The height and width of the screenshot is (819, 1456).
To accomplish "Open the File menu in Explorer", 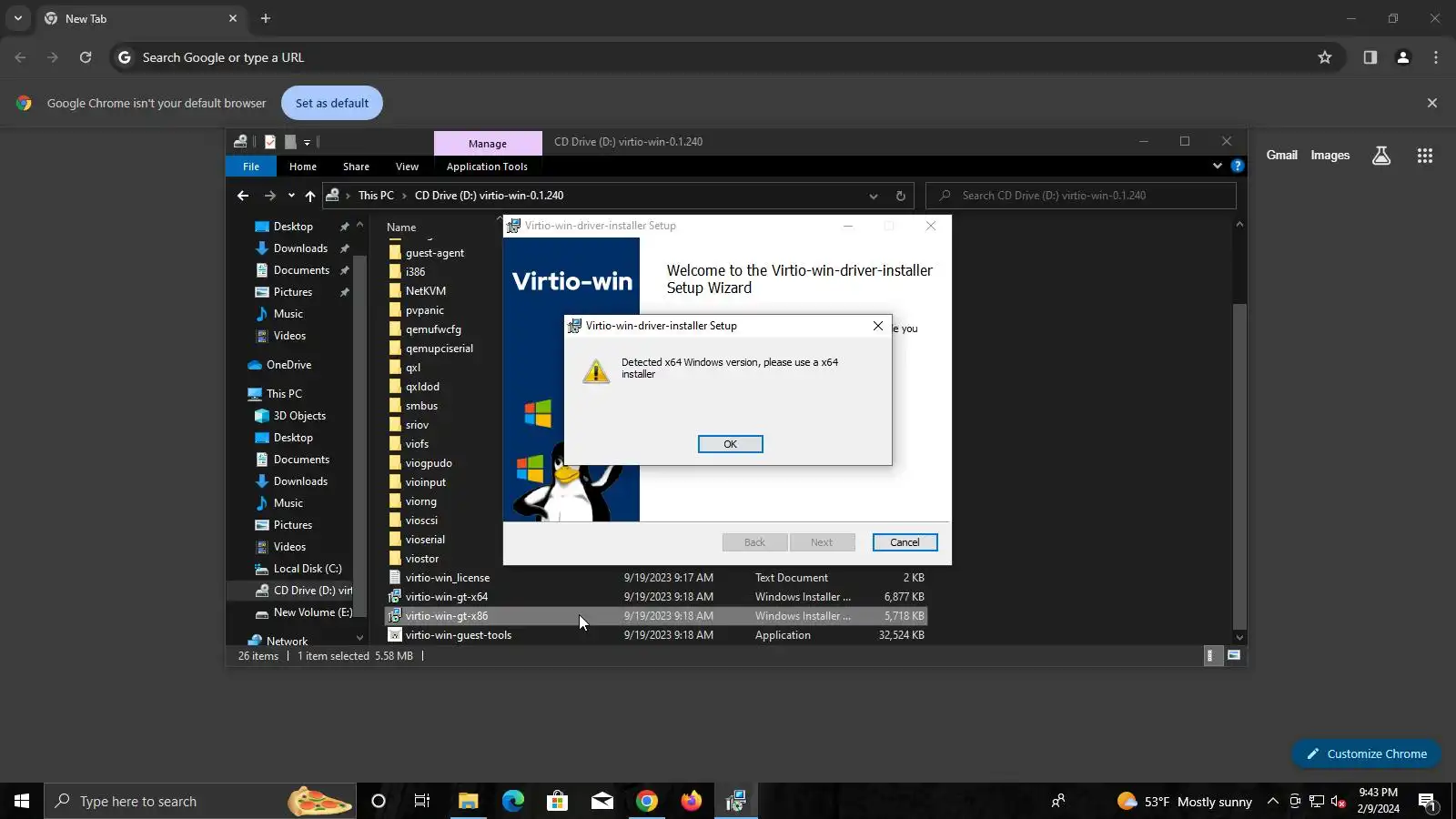I will pyautogui.click(x=251, y=167).
